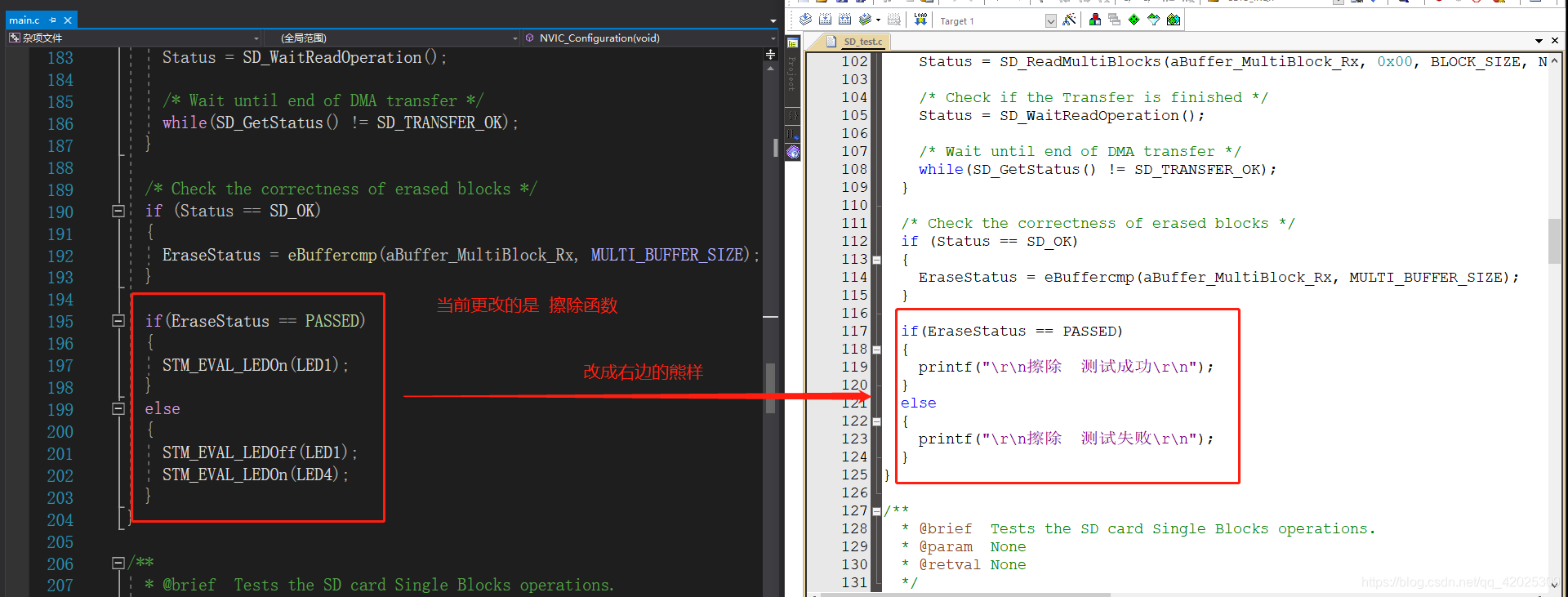
Task: Open Functions braces tab in Keil sidebar
Action: (792, 115)
